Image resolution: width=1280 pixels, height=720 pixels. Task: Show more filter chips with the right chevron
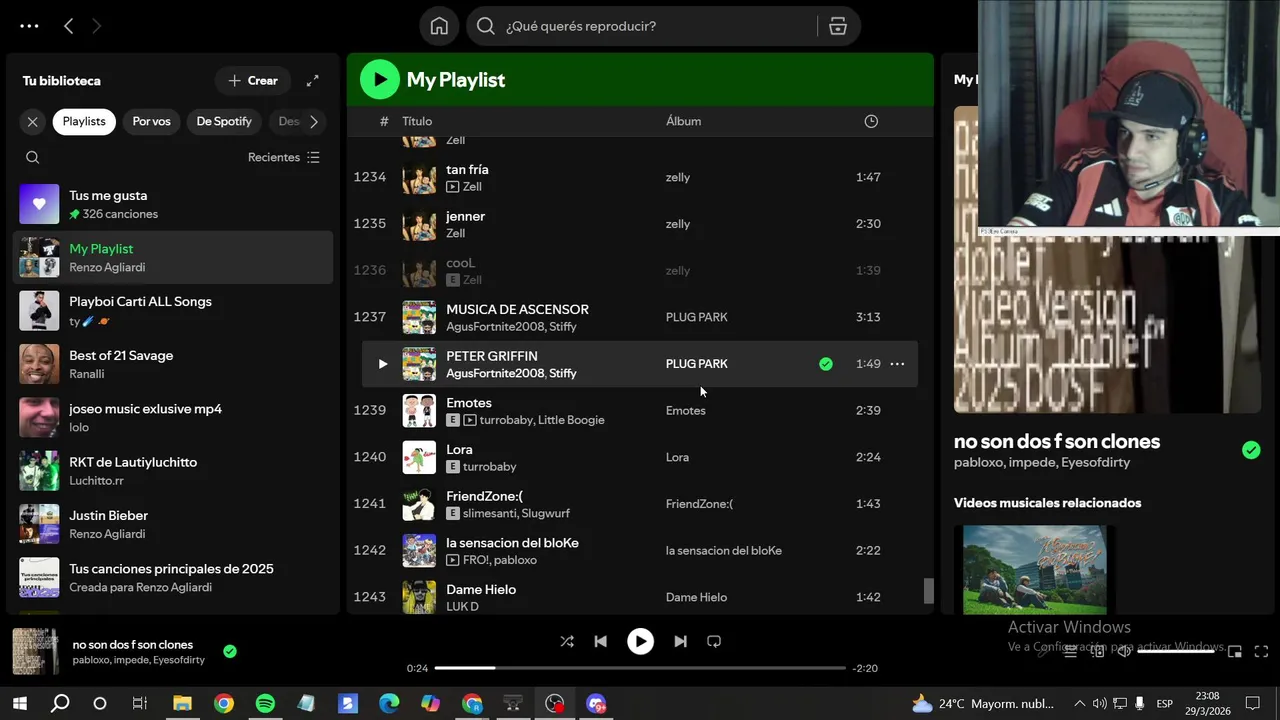pos(314,122)
